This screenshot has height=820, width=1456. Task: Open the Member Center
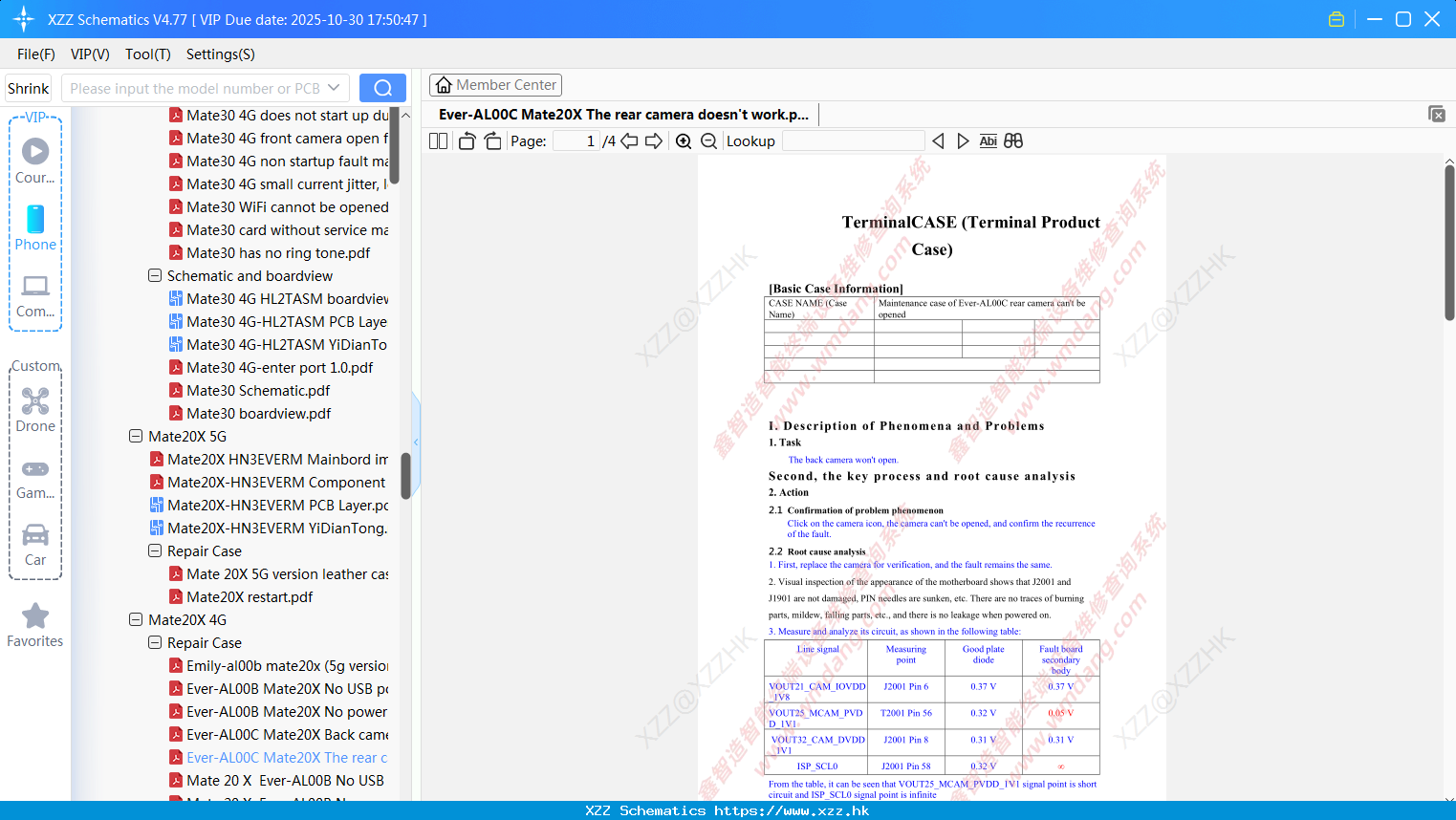[495, 85]
